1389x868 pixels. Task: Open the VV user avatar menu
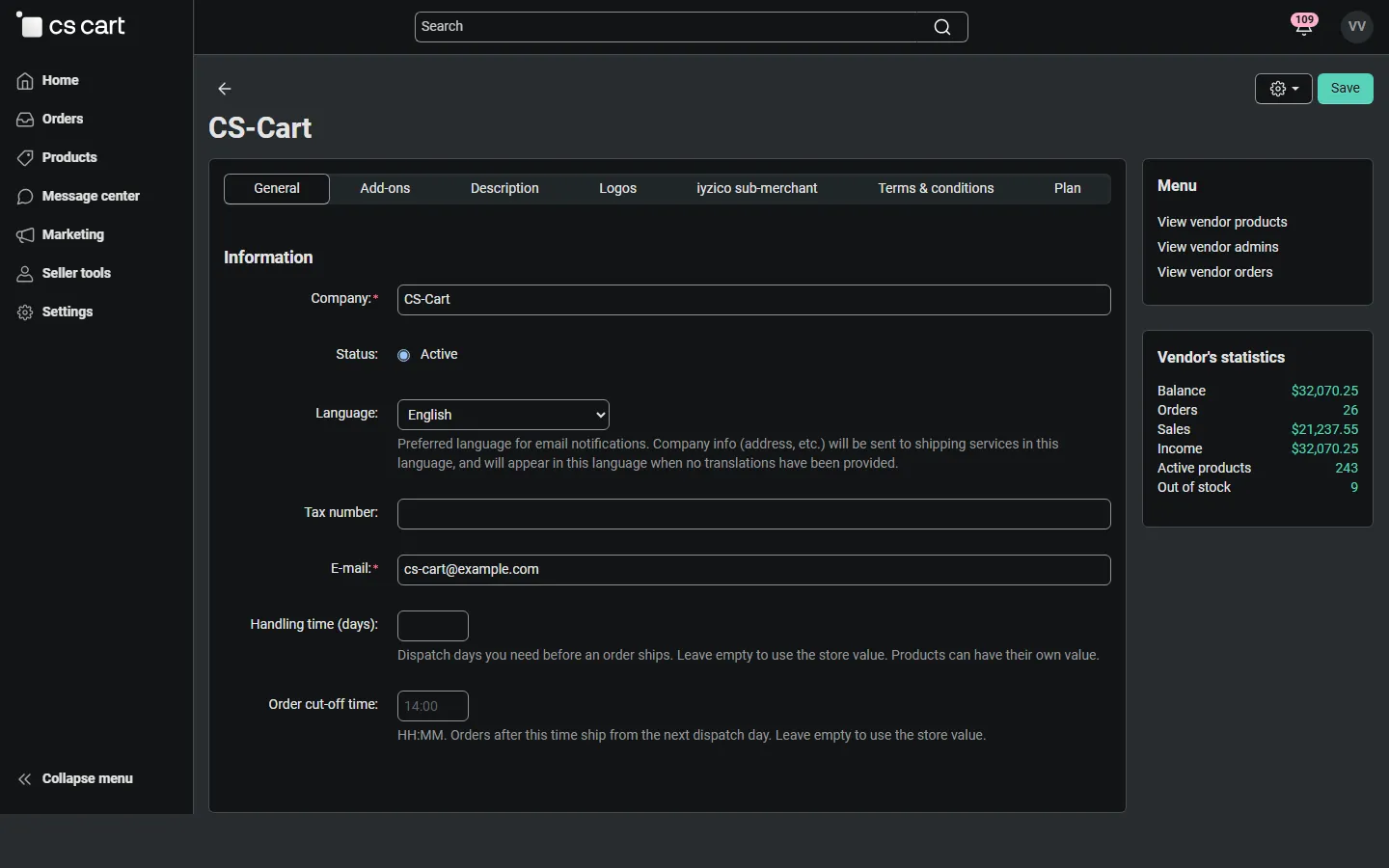click(1357, 27)
